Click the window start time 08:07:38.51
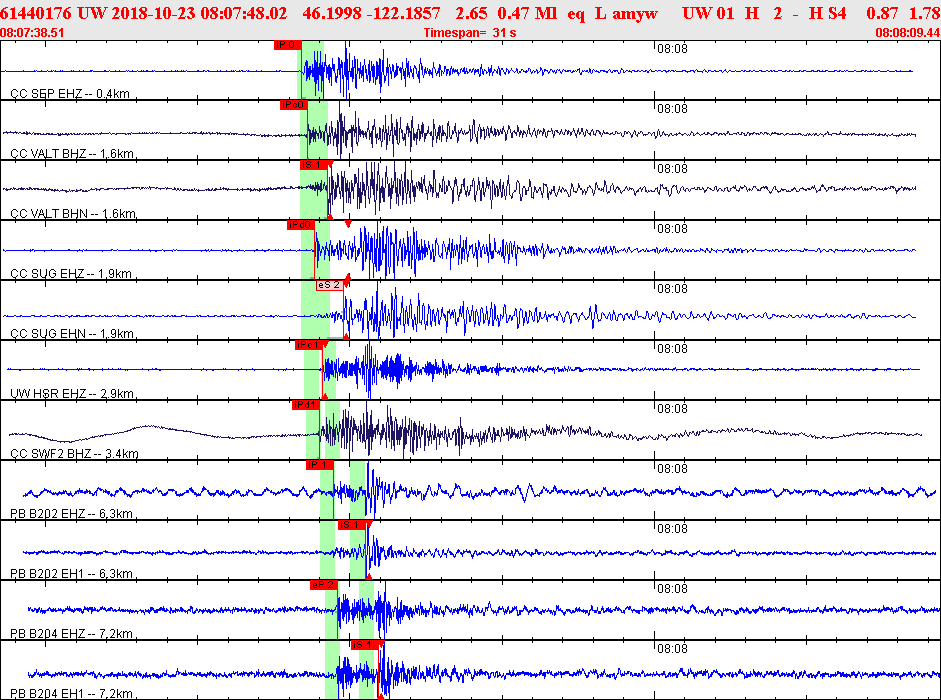The width and height of the screenshot is (941, 700). 32,32
